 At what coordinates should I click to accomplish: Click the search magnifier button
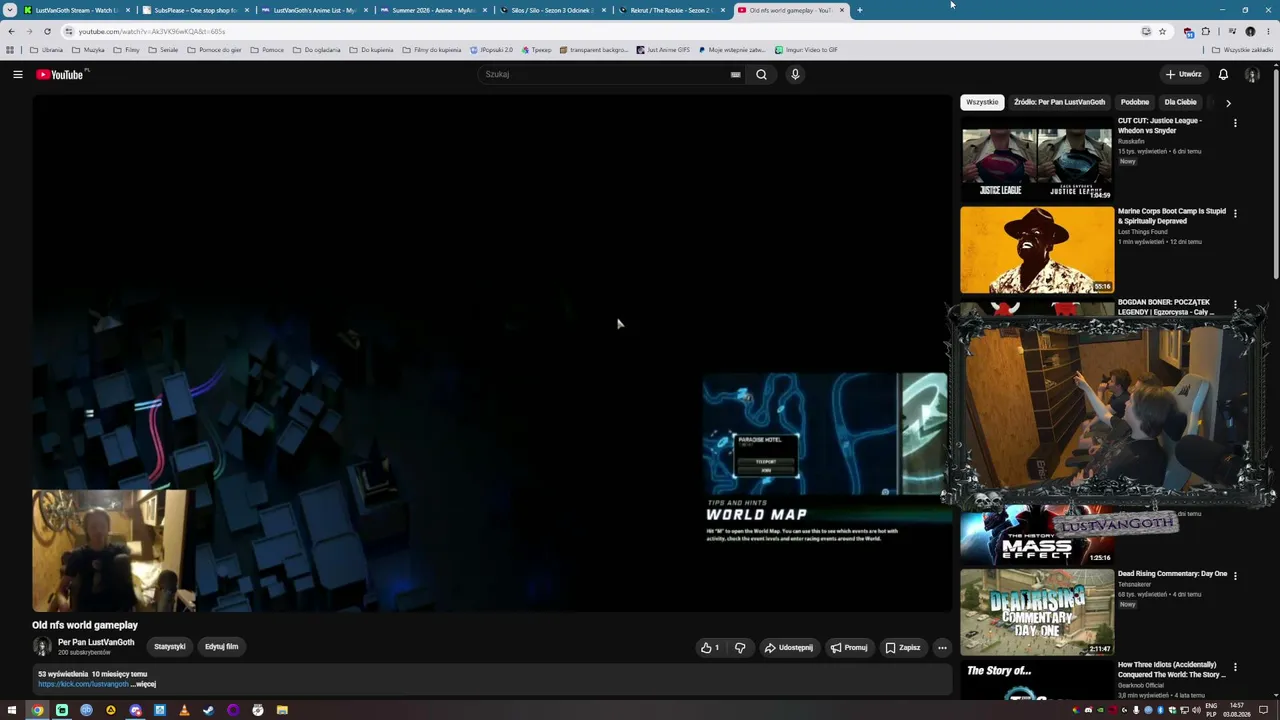761,74
